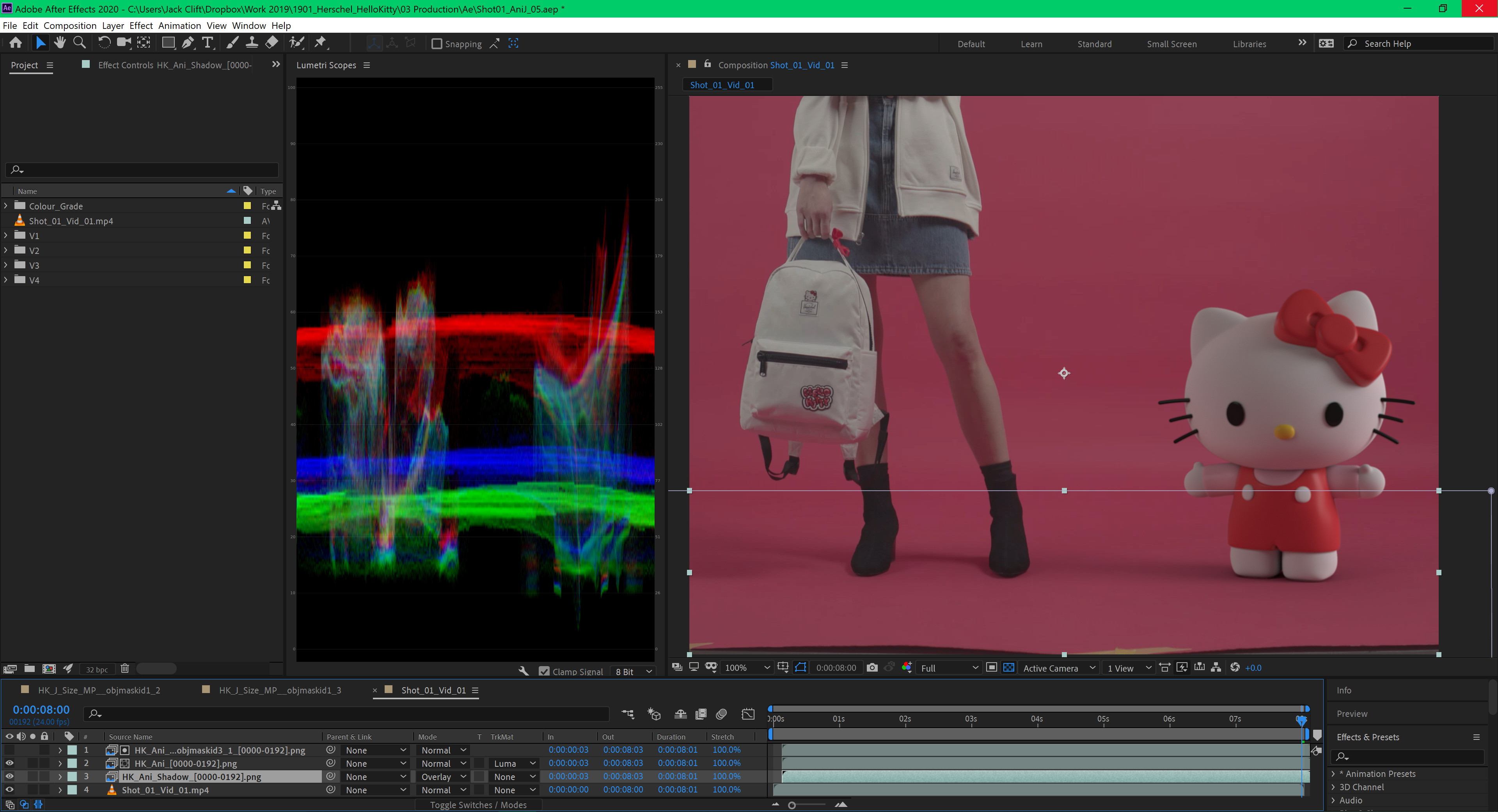Image resolution: width=1498 pixels, height=812 pixels.
Task: Click the timeline zoom slider handle
Action: (x=792, y=805)
